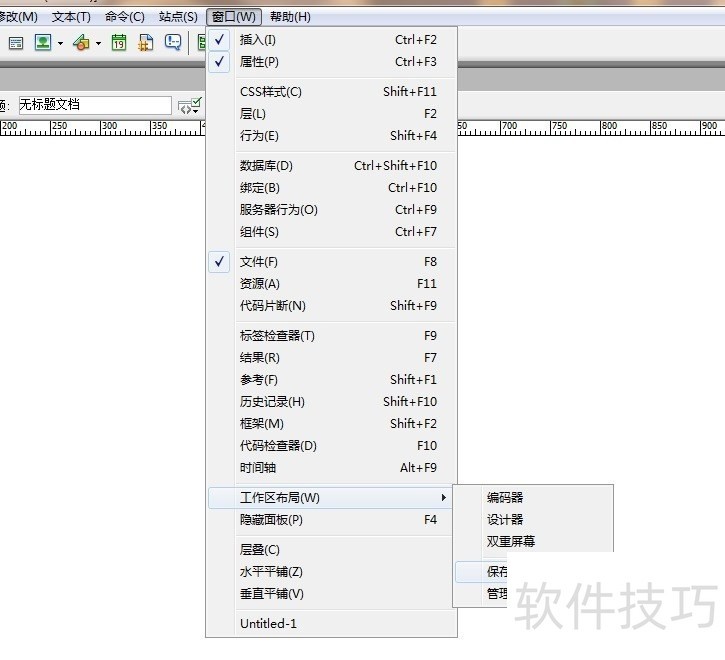725x660 pixels.
Task: Choose 隐藏面板(P) from the menu
Action: (x=331, y=520)
